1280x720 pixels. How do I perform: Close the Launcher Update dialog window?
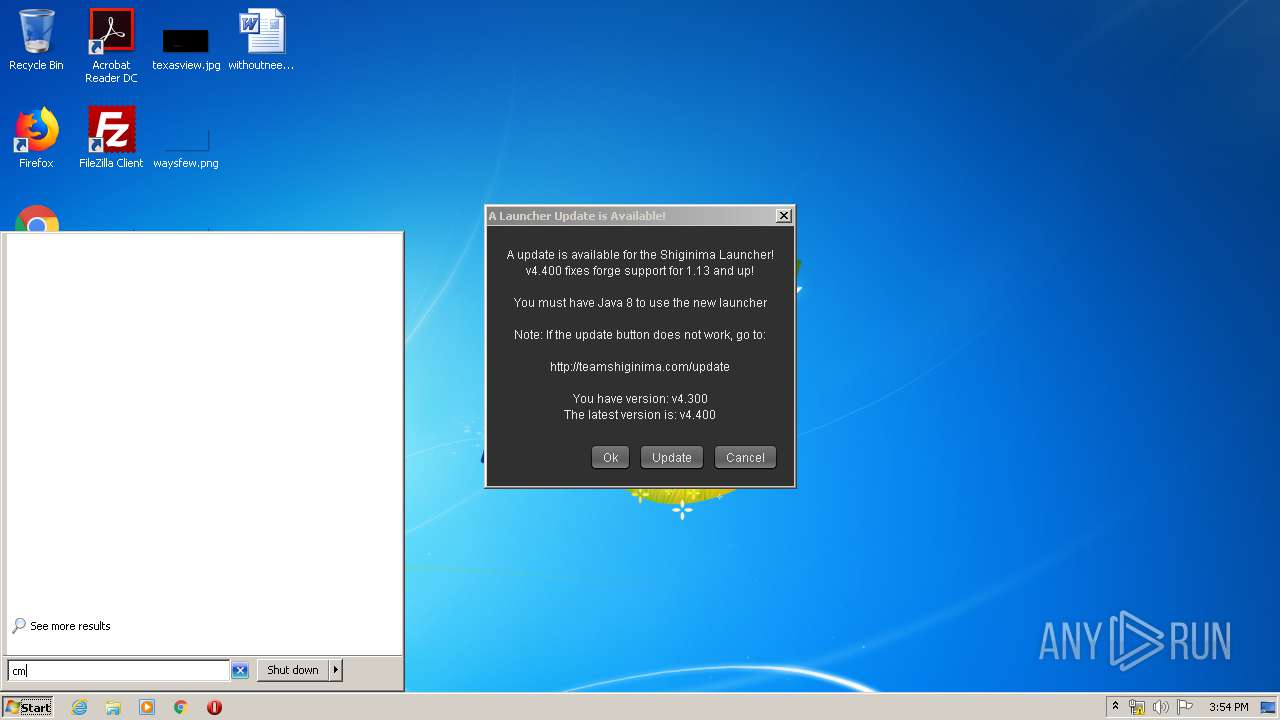(784, 215)
